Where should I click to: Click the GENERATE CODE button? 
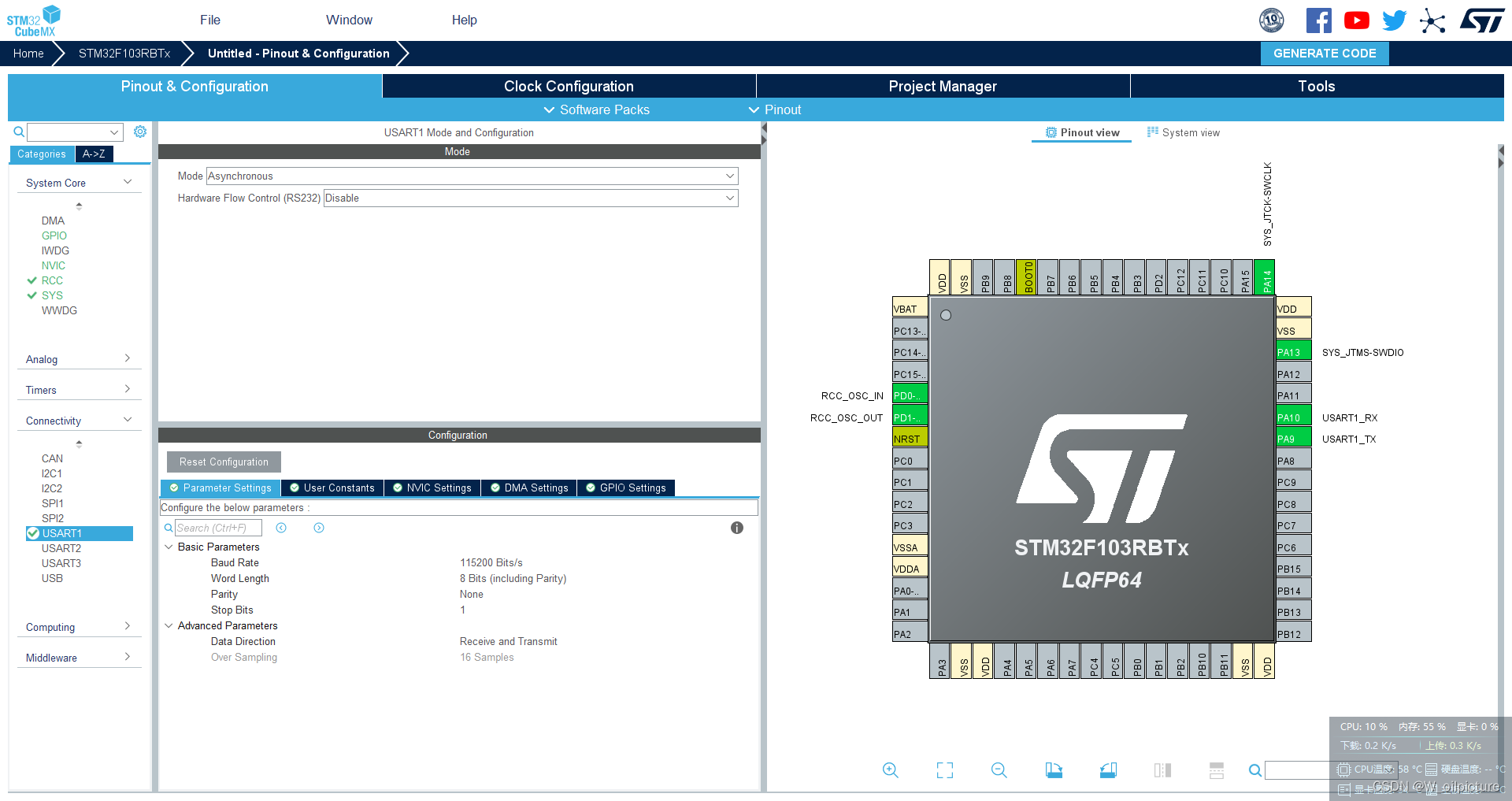1325,54
